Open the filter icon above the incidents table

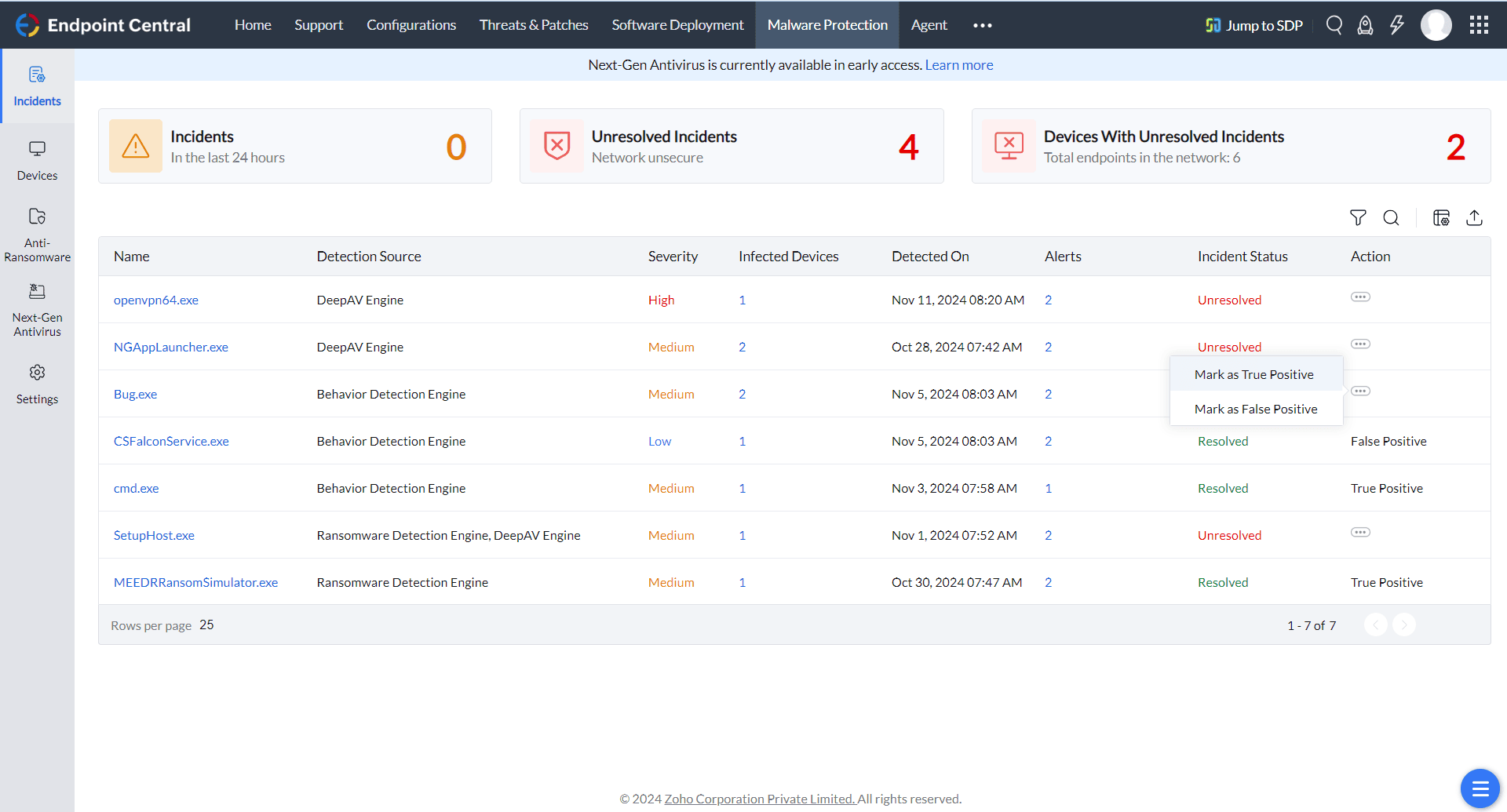[1359, 217]
